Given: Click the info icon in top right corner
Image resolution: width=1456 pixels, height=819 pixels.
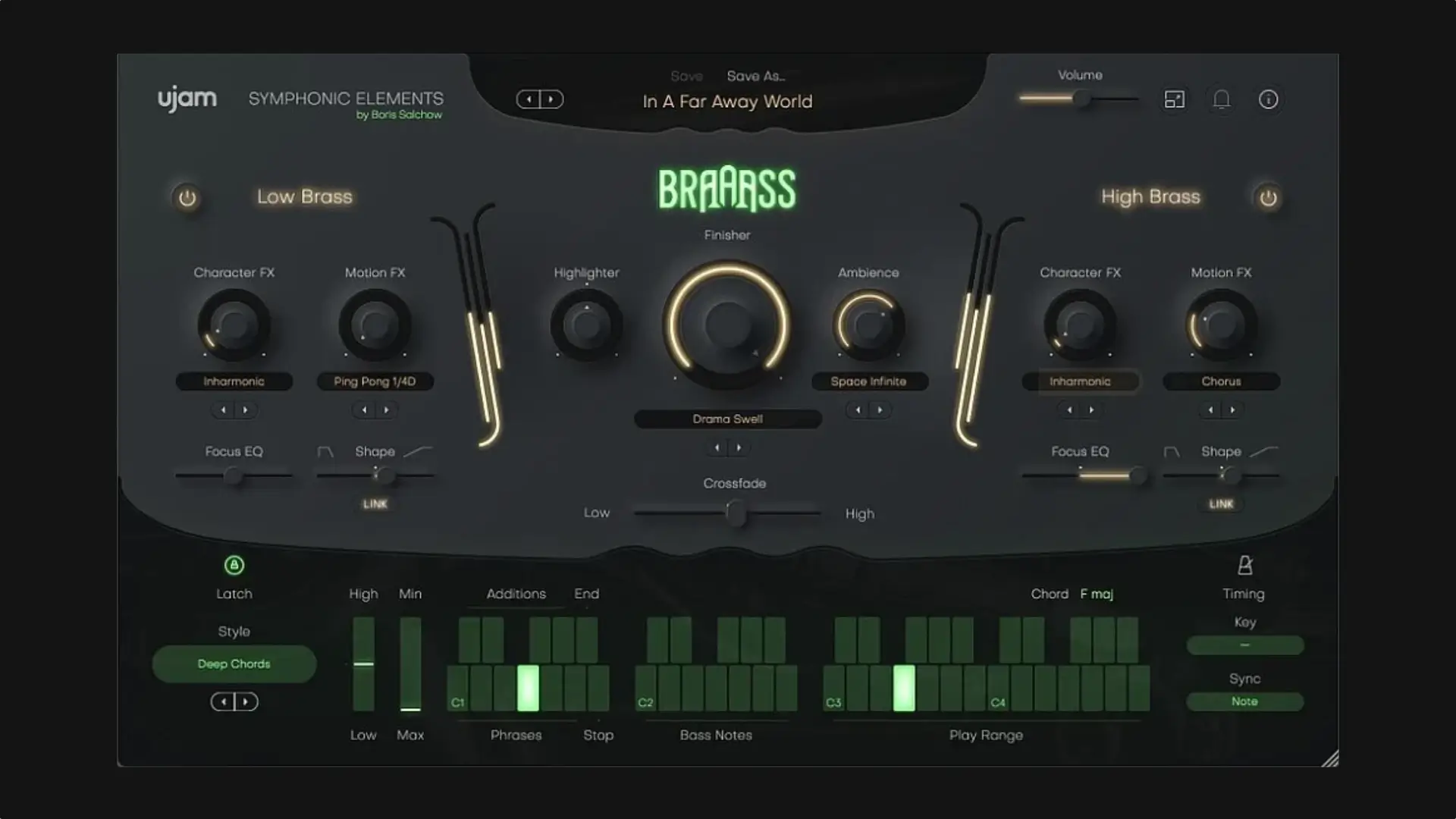Looking at the screenshot, I should [1269, 99].
